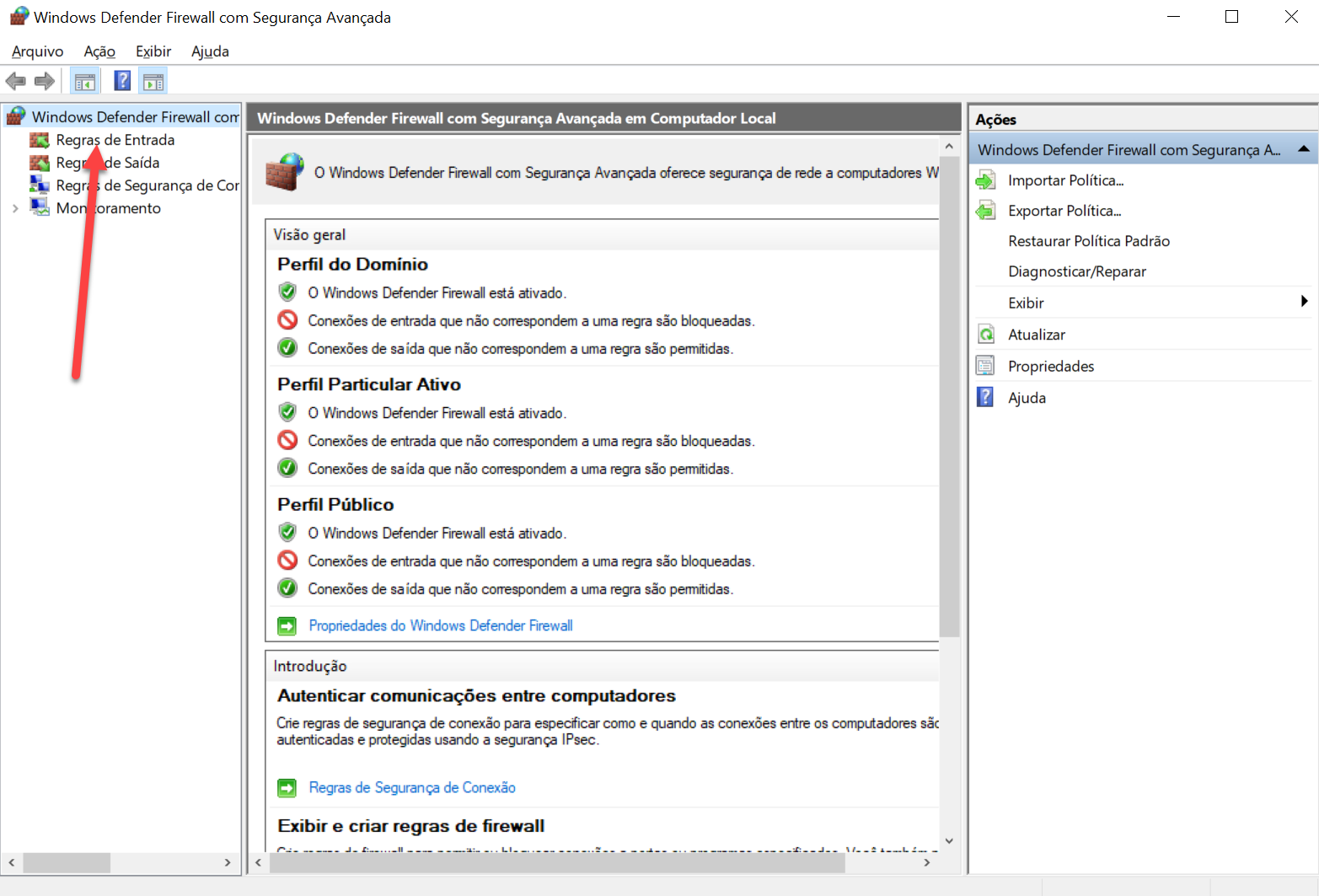
Task: Collapse the Windows Defender Firewall actions section
Action: pyautogui.click(x=1304, y=149)
